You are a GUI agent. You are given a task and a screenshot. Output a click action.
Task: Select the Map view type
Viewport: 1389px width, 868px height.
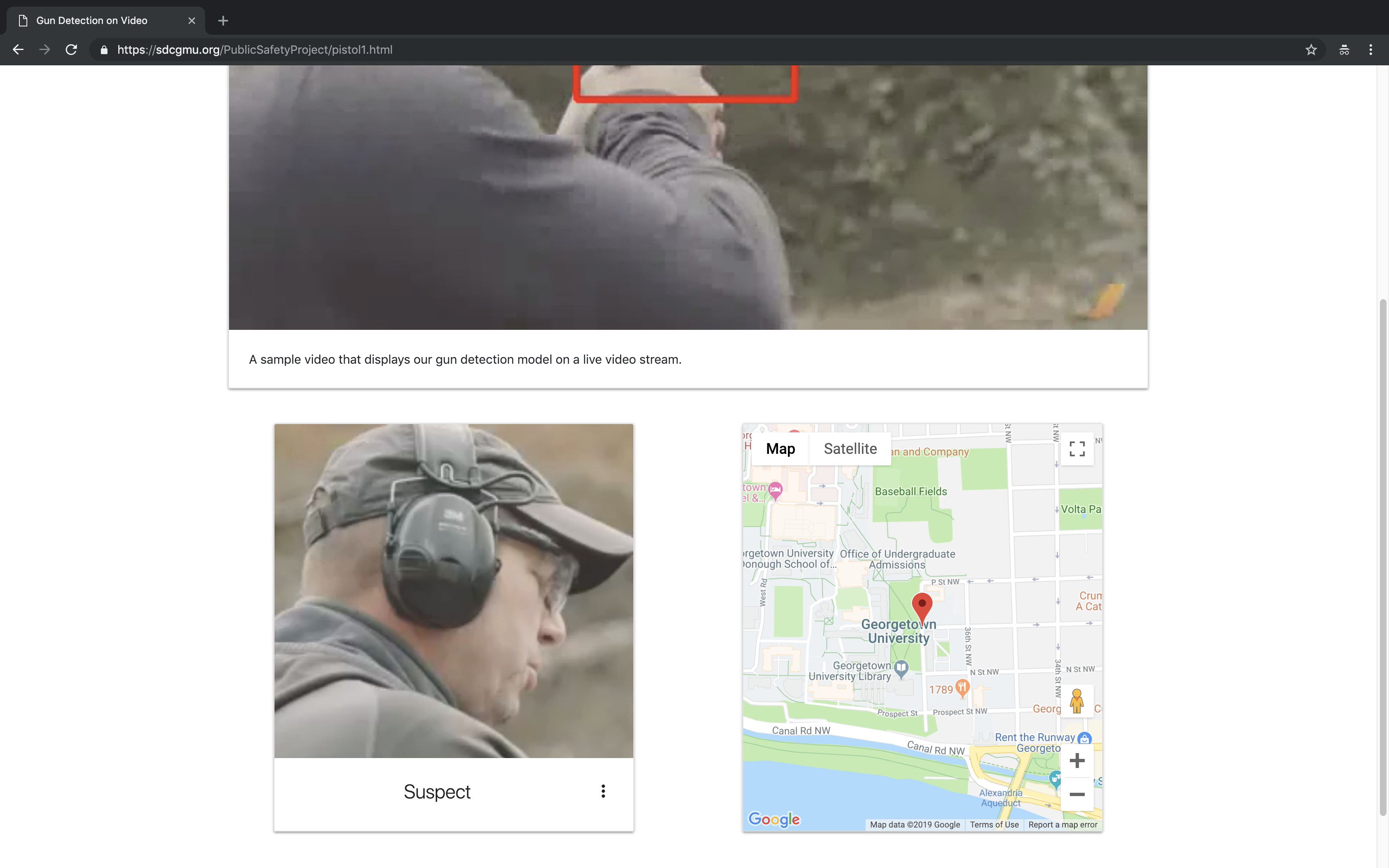point(780,449)
